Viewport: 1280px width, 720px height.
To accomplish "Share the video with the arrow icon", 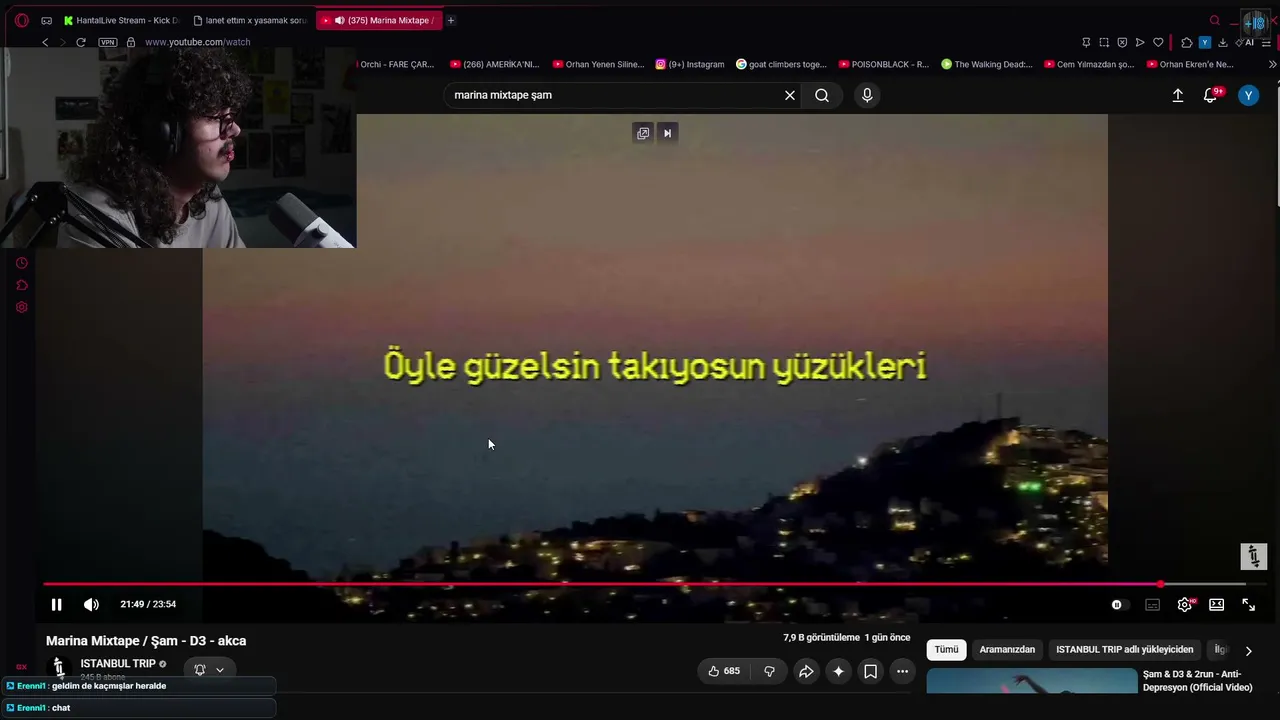I will pyautogui.click(x=805, y=671).
